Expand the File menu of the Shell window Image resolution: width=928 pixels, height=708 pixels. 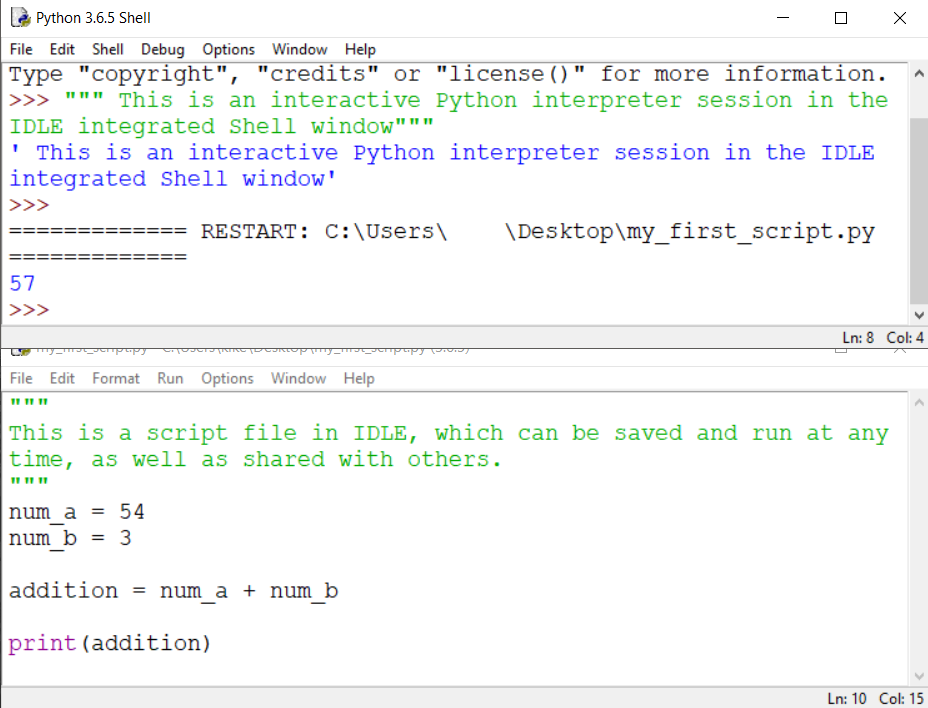click(21, 49)
